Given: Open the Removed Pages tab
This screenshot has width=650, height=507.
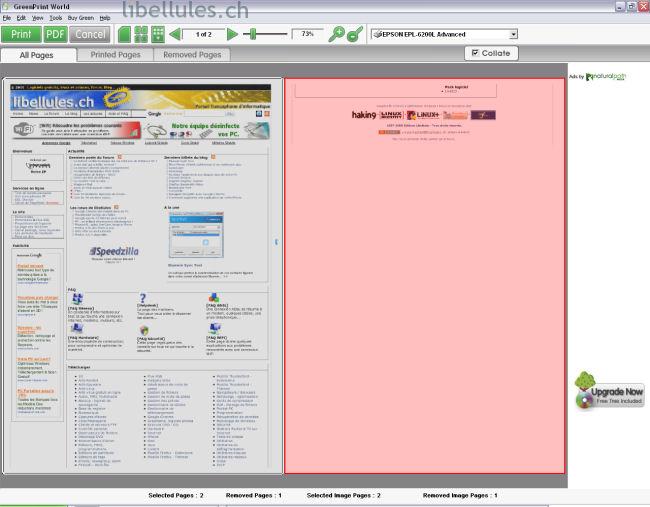Looking at the screenshot, I should 192,55.
